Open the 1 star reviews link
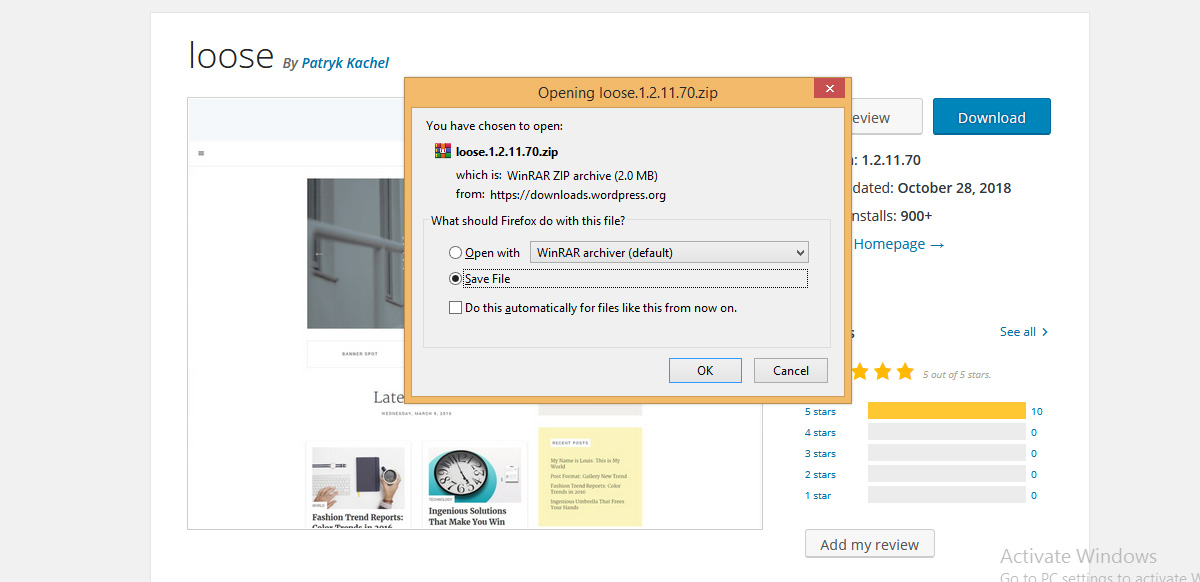The image size is (1200, 582). [818, 496]
